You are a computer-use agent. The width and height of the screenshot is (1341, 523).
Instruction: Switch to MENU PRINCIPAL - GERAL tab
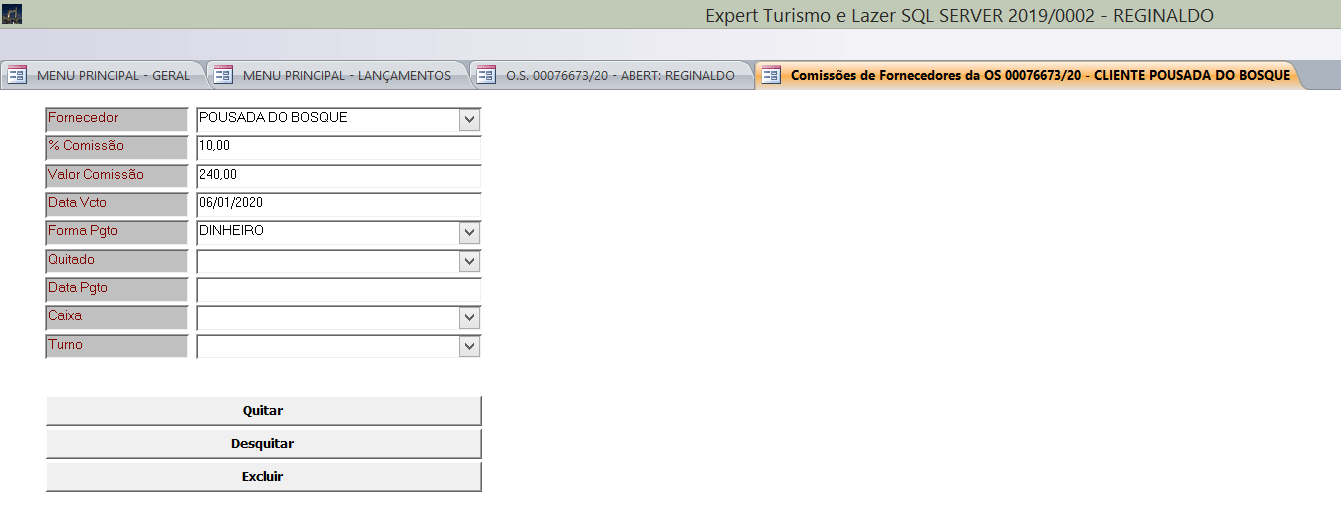(112, 75)
